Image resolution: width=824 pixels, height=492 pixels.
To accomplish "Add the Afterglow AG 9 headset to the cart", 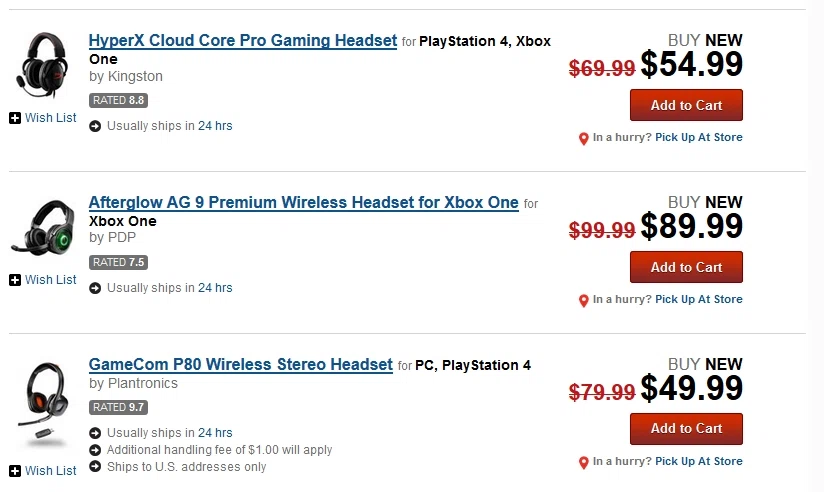I will 686,267.
